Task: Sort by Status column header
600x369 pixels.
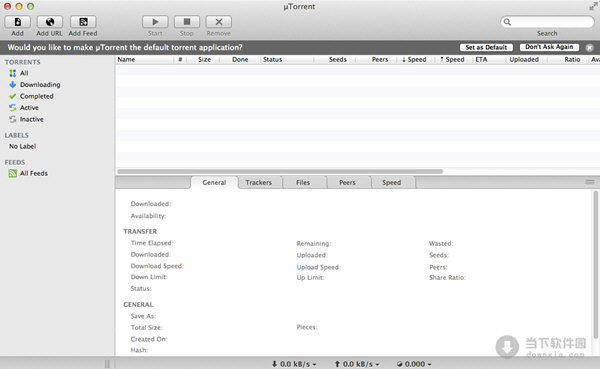Action: pyautogui.click(x=287, y=59)
